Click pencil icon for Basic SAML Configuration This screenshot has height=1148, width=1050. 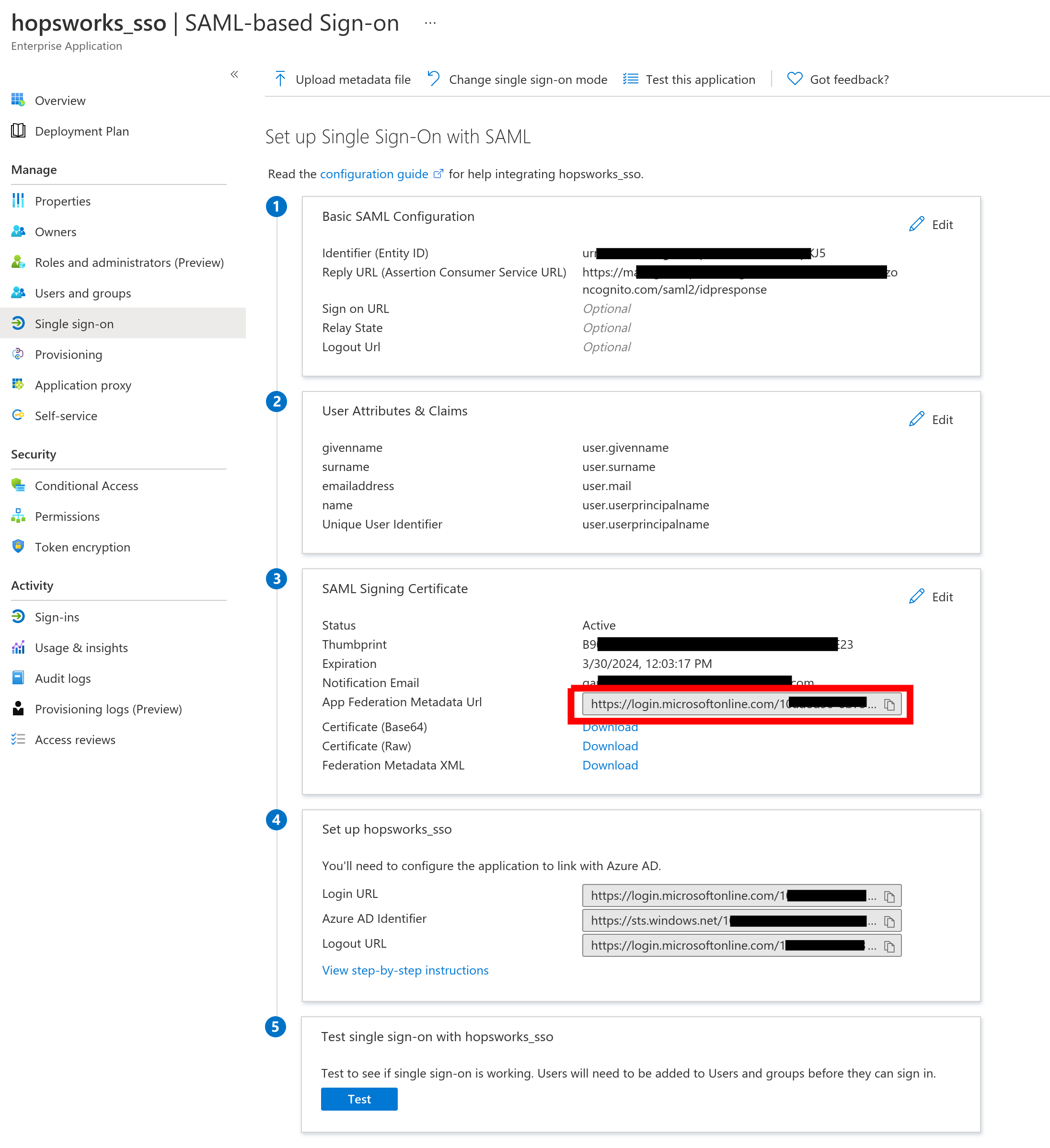tap(916, 224)
